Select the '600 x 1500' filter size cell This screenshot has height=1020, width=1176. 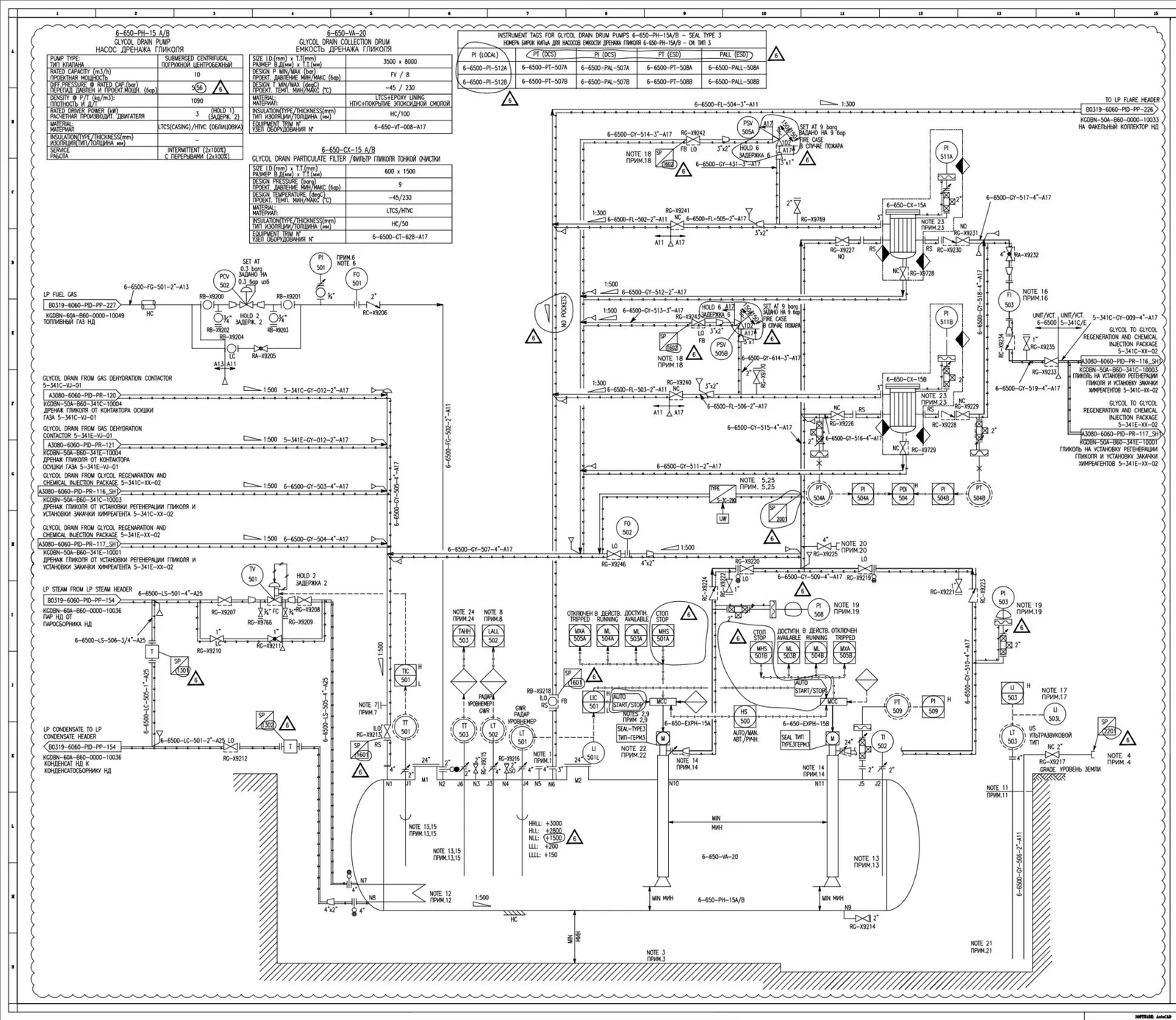point(400,171)
